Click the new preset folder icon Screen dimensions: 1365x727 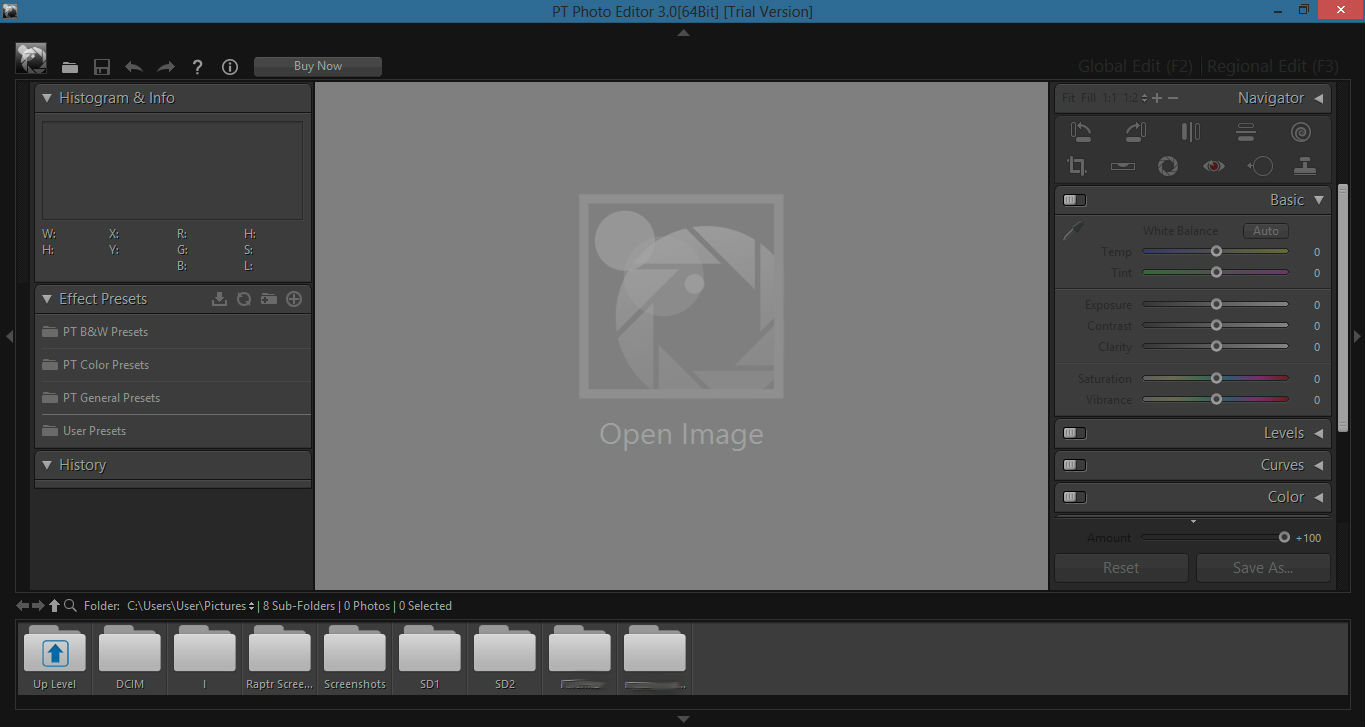(x=269, y=299)
